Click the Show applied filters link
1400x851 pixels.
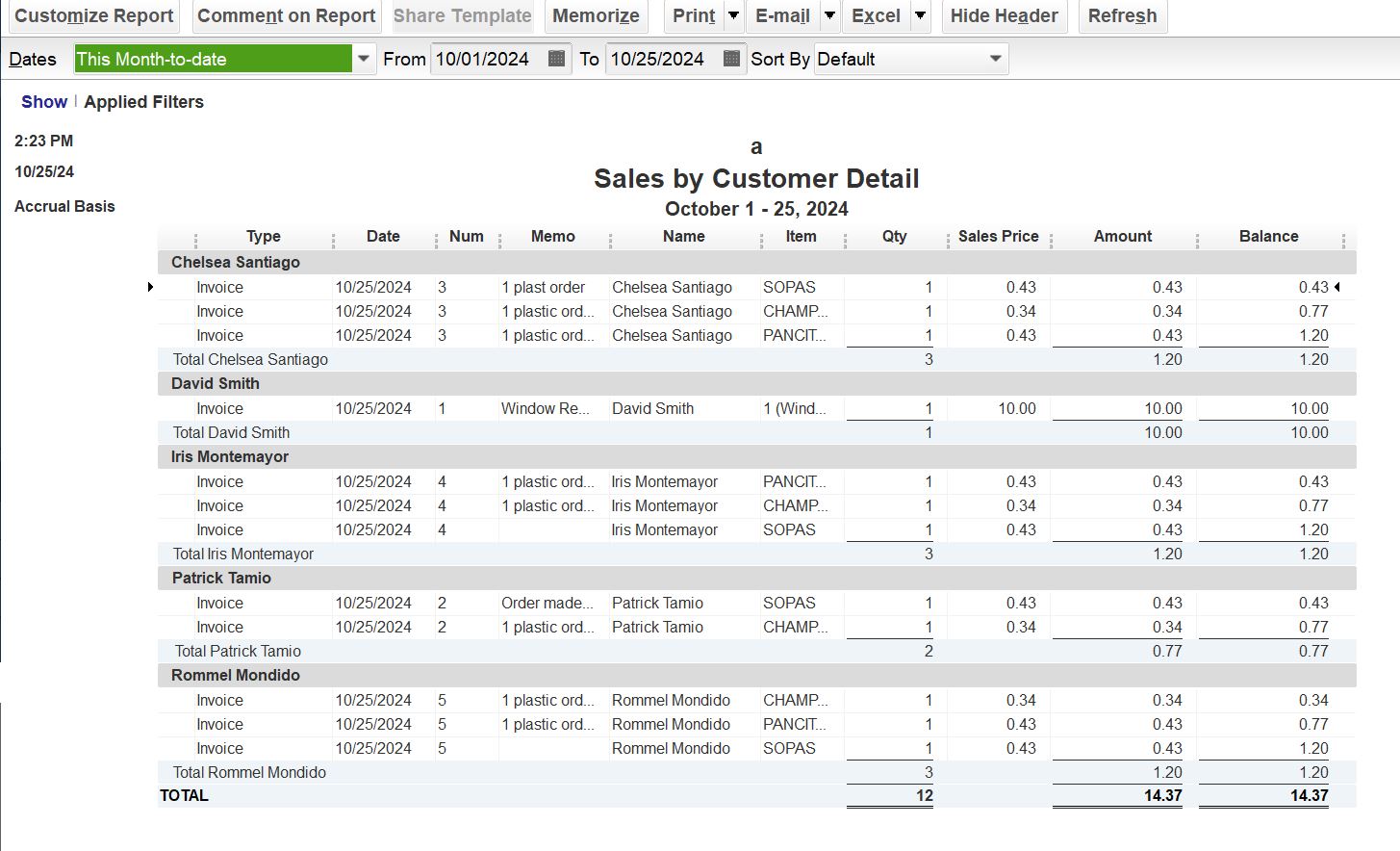pyautogui.click(x=44, y=102)
